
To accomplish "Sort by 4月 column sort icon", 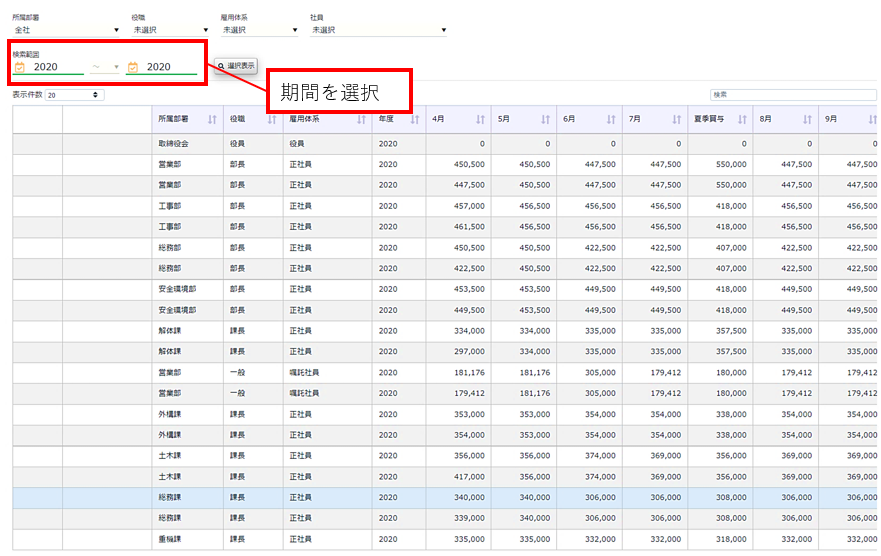I will tap(479, 119).
